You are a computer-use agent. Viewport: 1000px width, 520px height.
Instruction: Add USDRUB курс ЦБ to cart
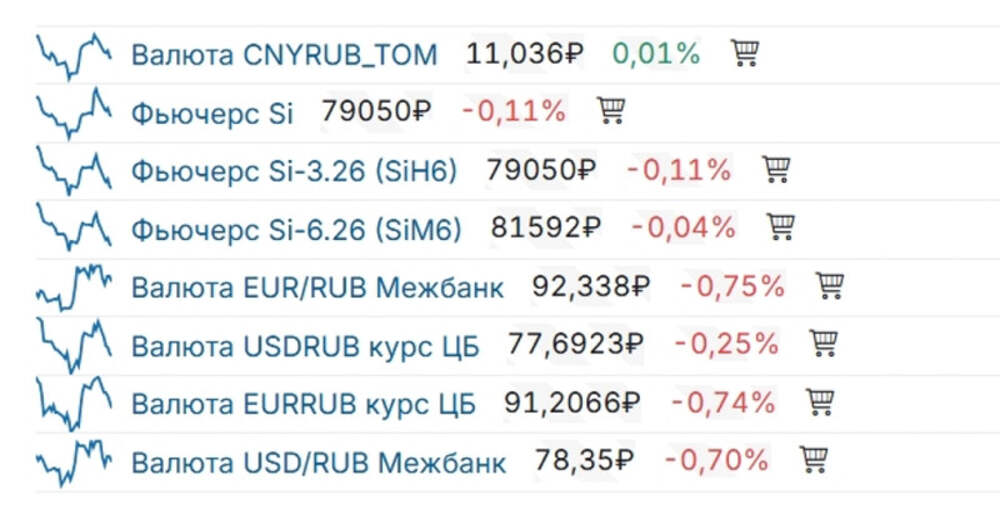point(823,344)
